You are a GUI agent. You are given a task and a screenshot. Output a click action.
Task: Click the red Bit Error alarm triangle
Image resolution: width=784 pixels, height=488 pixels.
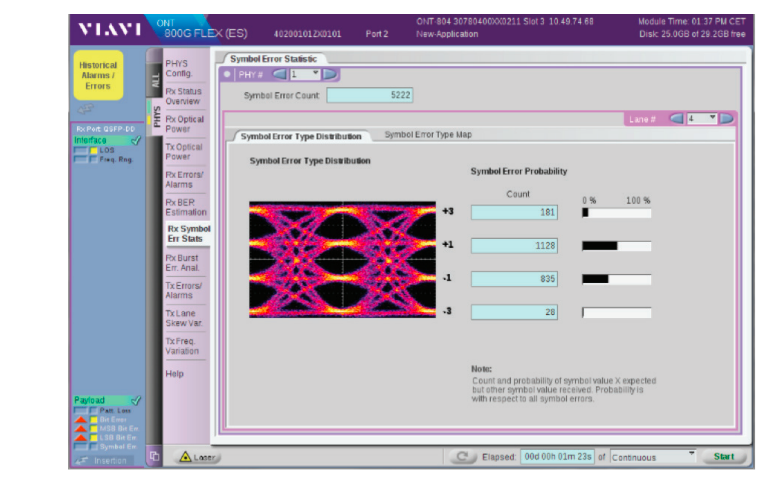pos(80,420)
